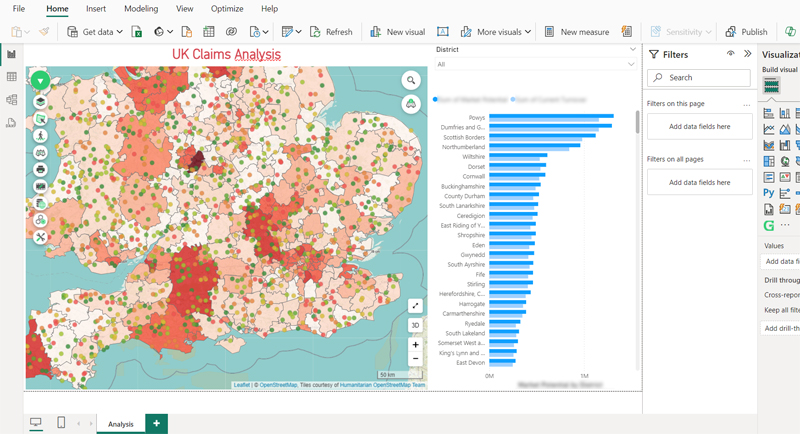Click the Powys bar in chart

tap(551, 116)
